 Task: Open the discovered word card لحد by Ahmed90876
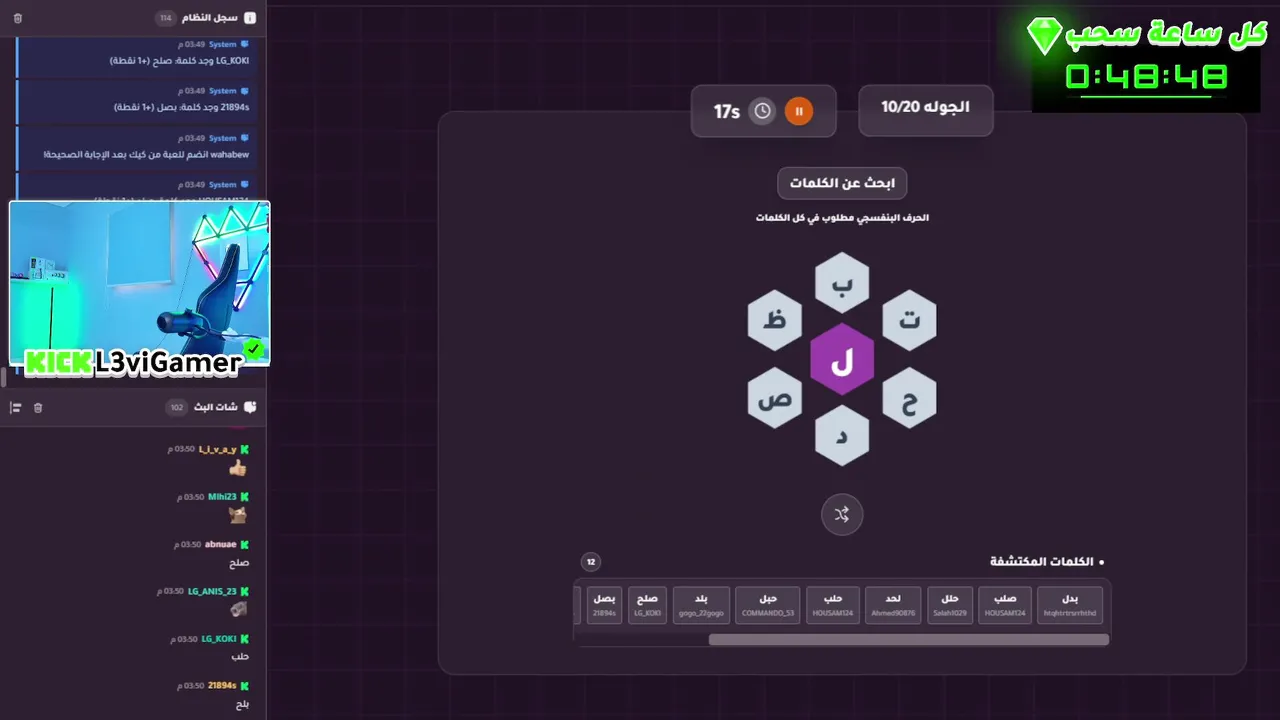point(893,605)
